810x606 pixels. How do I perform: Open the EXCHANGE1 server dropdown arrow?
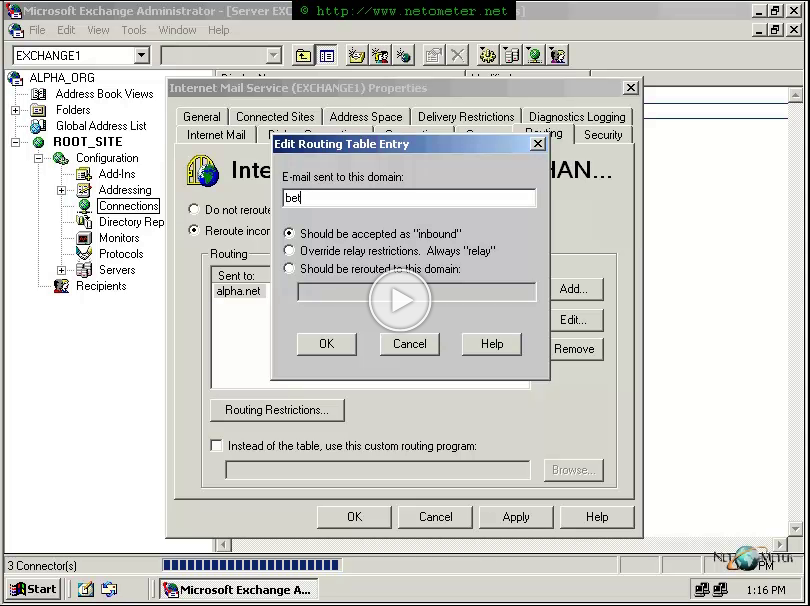[141, 55]
